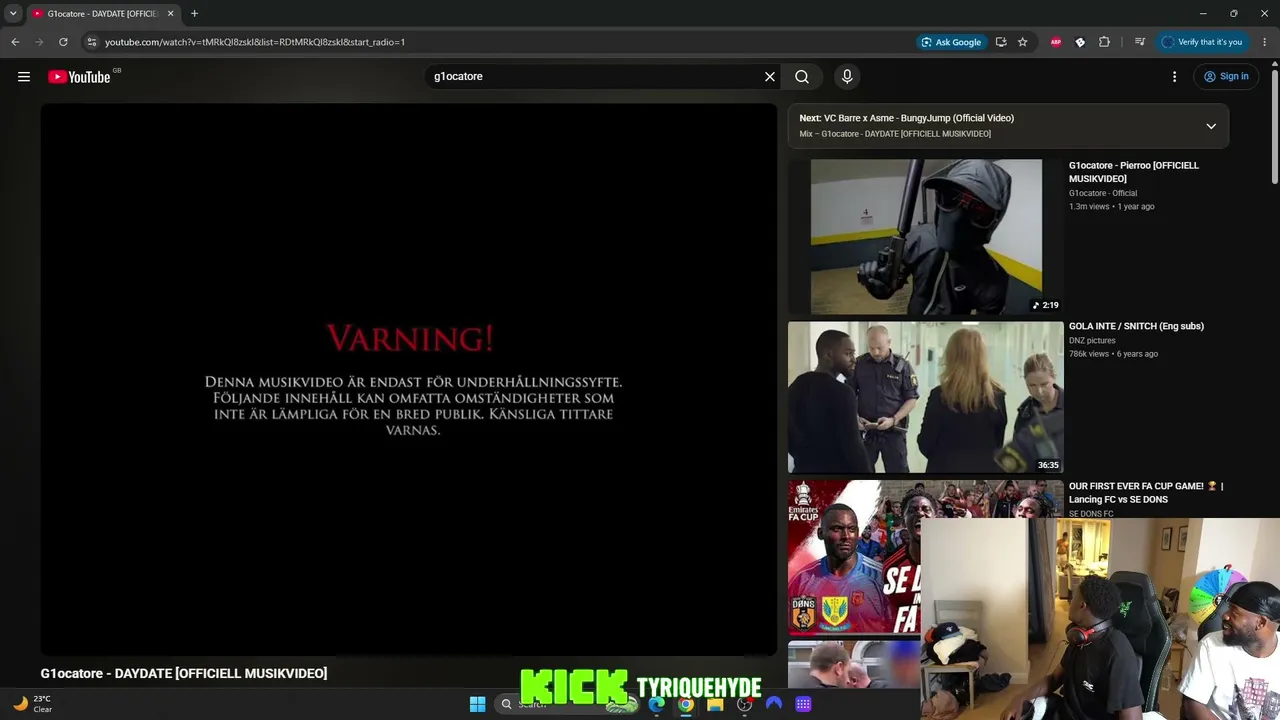Viewport: 1280px width, 720px height.
Task: Click the page vertical scrollbar
Action: click(x=1274, y=124)
